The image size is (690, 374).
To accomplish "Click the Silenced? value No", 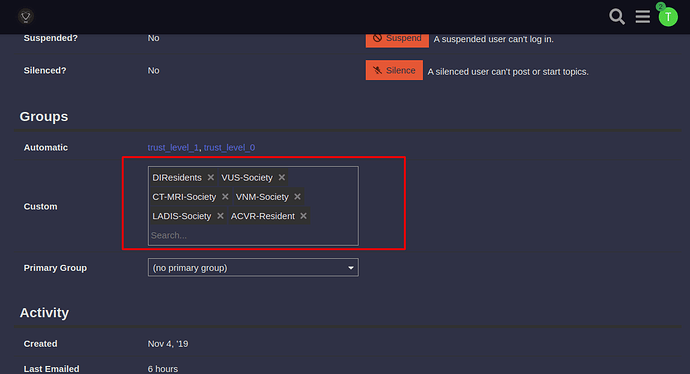I will pos(153,70).
